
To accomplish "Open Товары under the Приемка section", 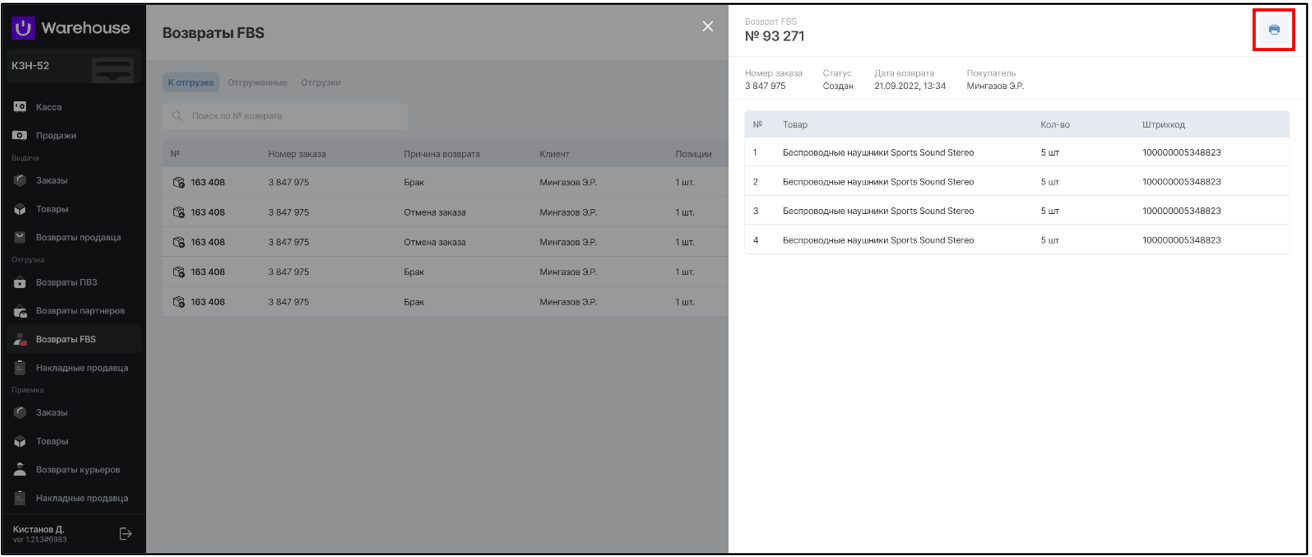I will pyautogui.click(x=52, y=441).
